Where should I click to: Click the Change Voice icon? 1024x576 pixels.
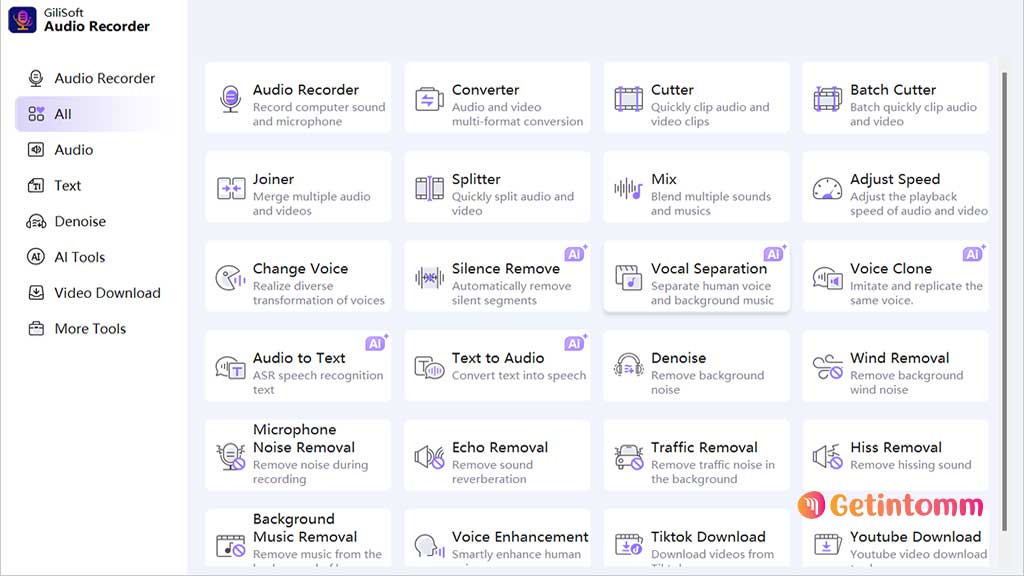coord(230,278)
